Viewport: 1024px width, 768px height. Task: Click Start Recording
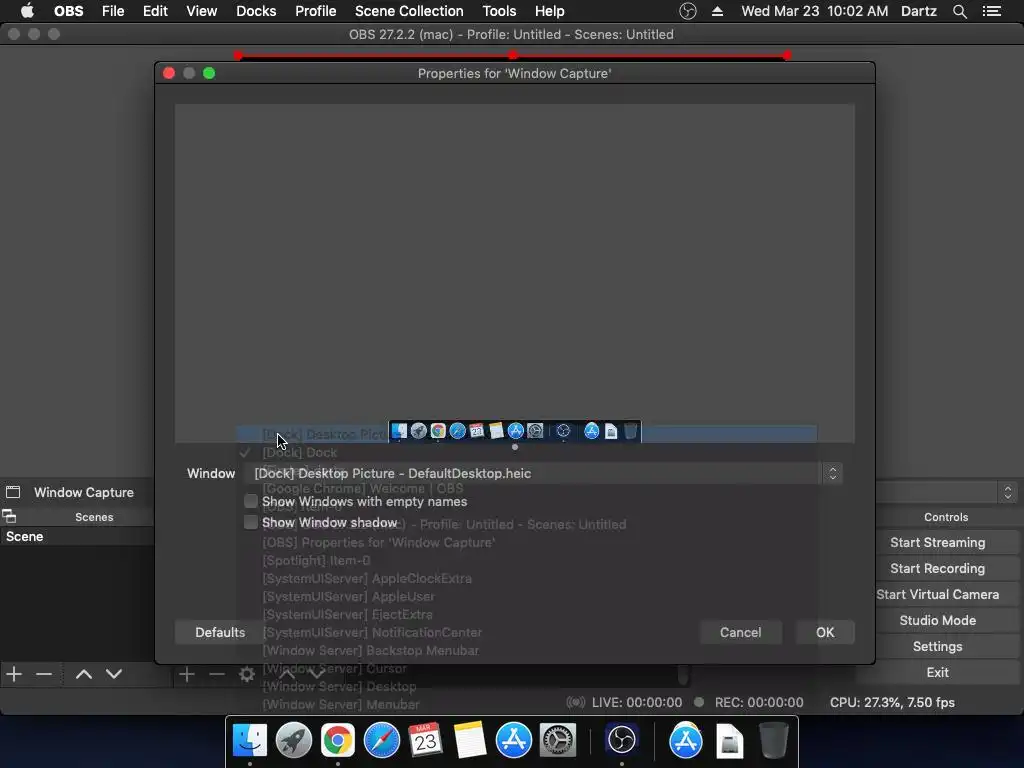[x=938, y=569]
